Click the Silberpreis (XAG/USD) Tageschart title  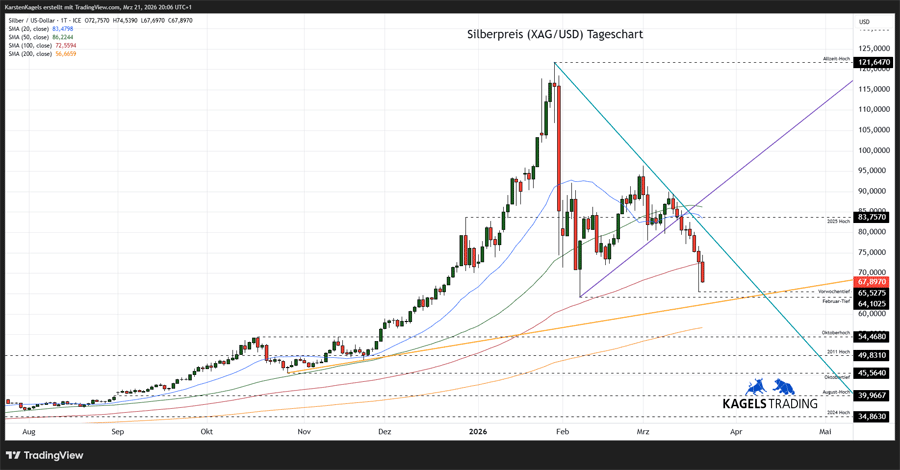coord(555,34)
